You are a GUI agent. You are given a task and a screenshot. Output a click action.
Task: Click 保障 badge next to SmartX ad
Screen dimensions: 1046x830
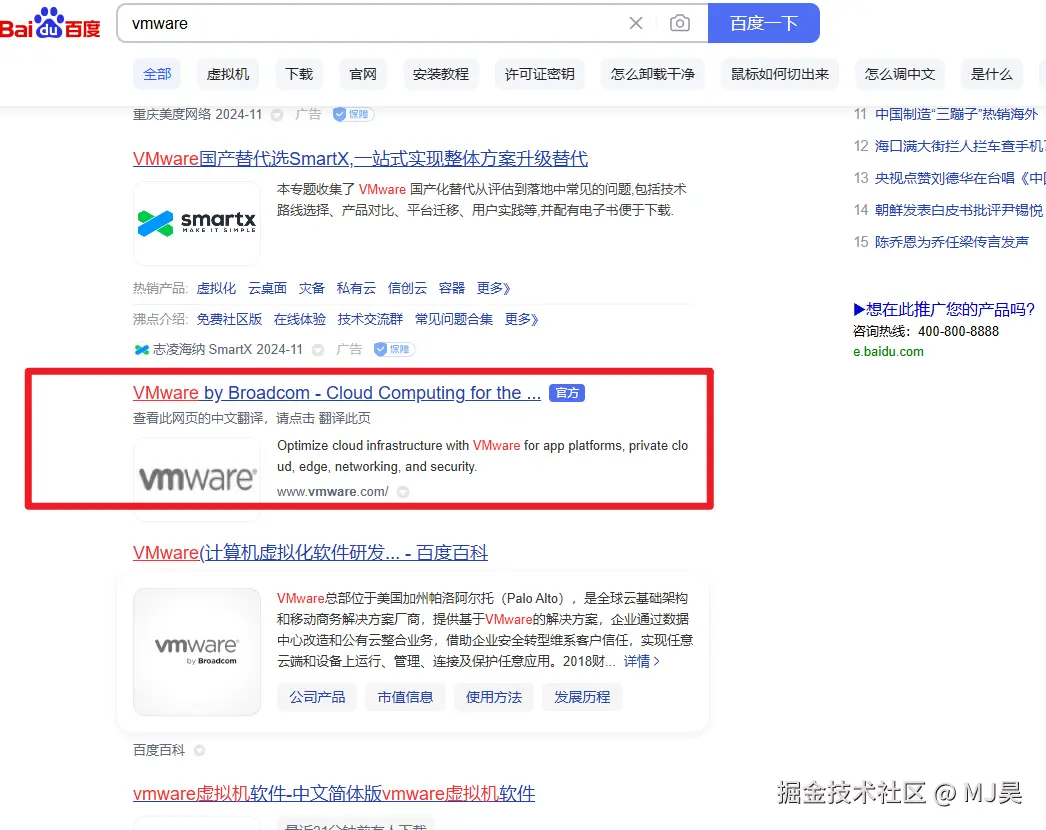click(394, 349)
